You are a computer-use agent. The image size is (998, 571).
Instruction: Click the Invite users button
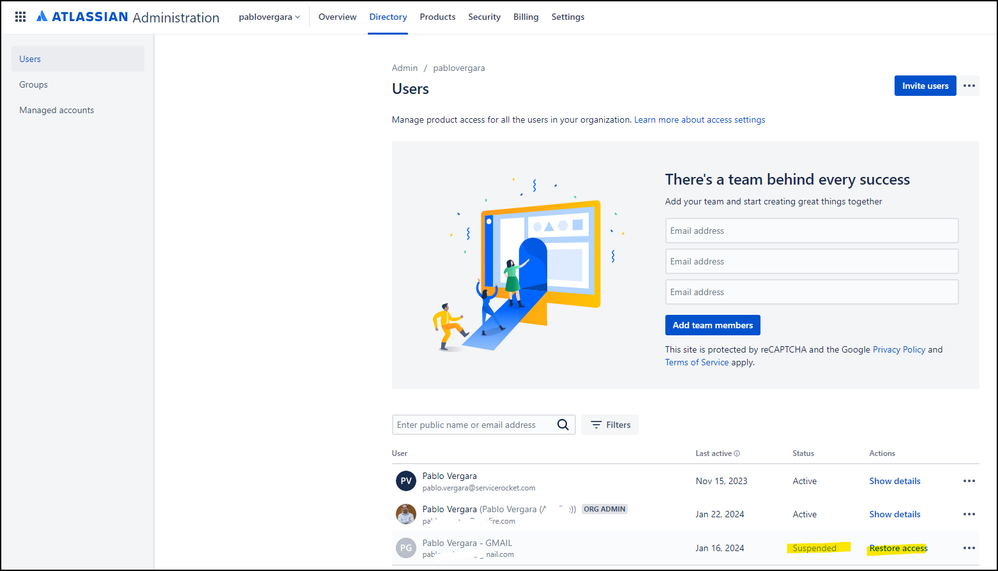pos(925,85)
